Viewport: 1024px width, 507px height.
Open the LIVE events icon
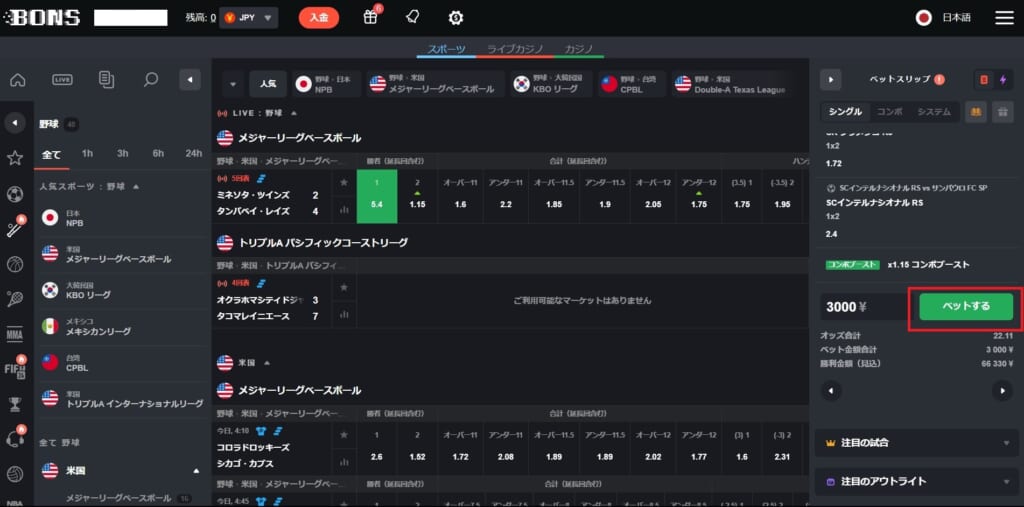(x=62, y=80)
